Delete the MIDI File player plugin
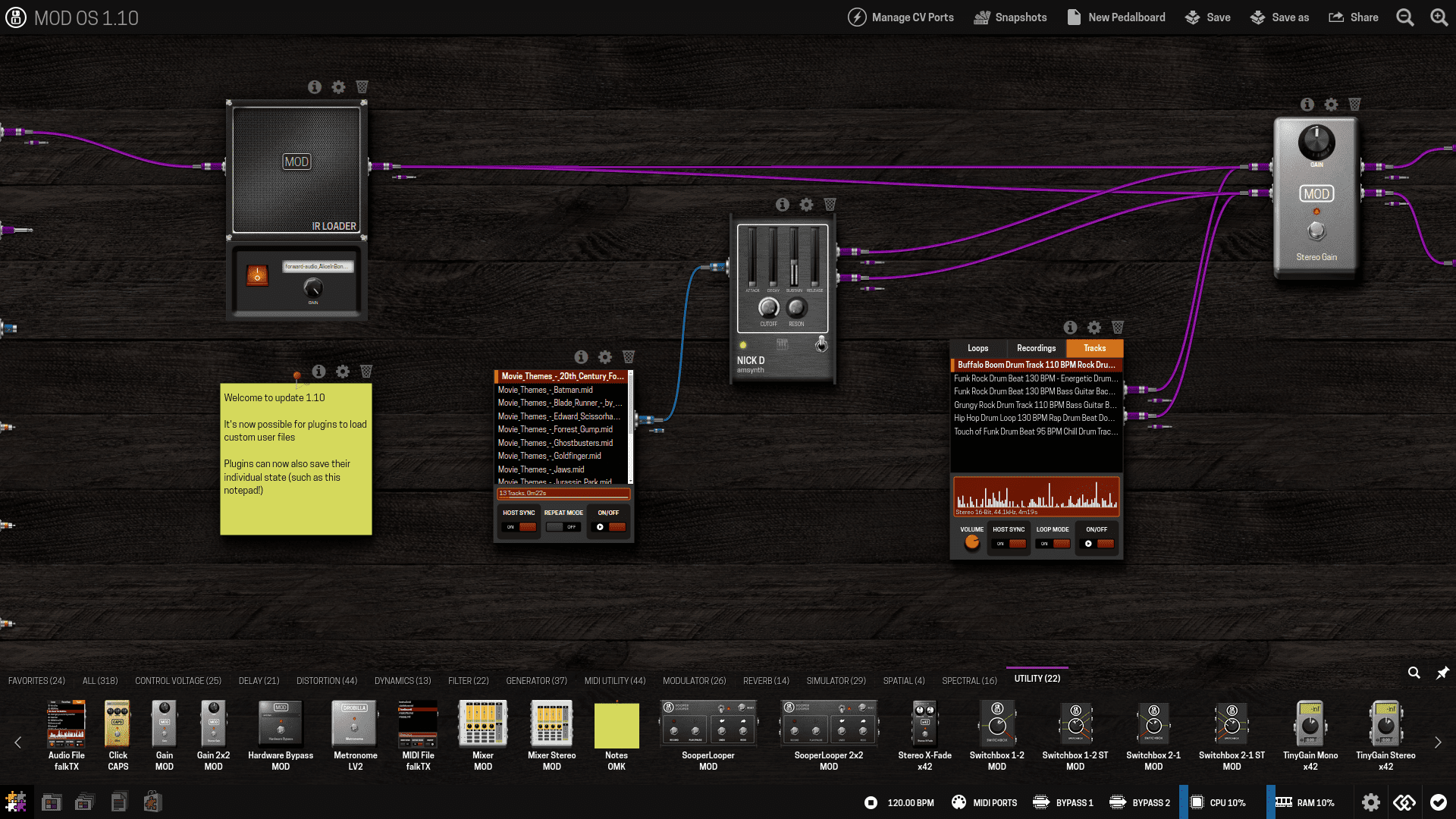1456x819 pixels. coord(629,357)
